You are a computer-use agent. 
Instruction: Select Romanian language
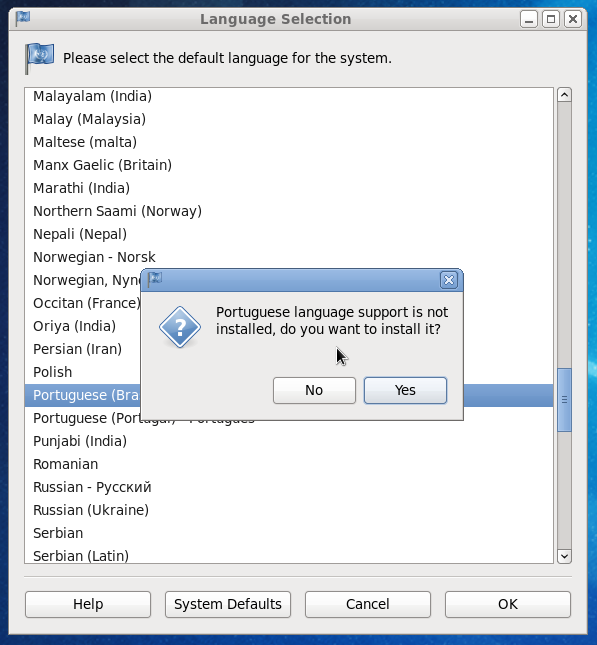tap(289, 465)
